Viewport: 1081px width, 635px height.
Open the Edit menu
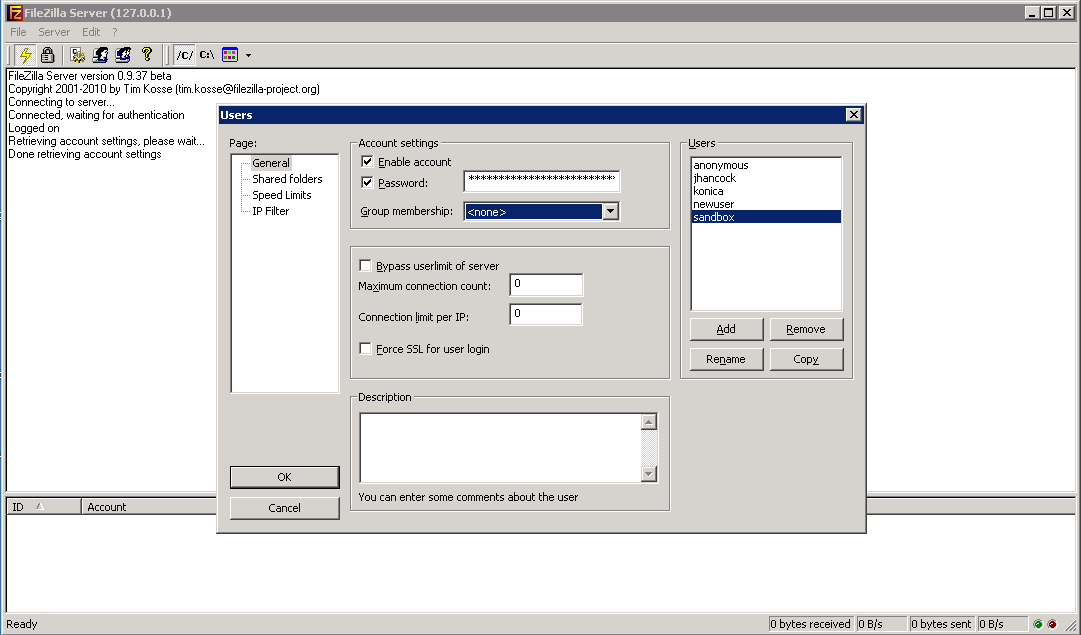coord(91,32)
